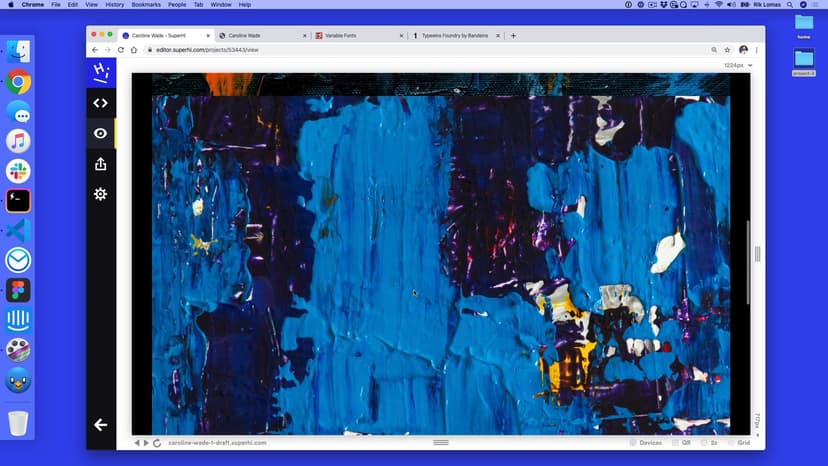The image size is (828, 466).
Task: Click the back arrow in SuperHi sidebar
Action: click(100, 425)
